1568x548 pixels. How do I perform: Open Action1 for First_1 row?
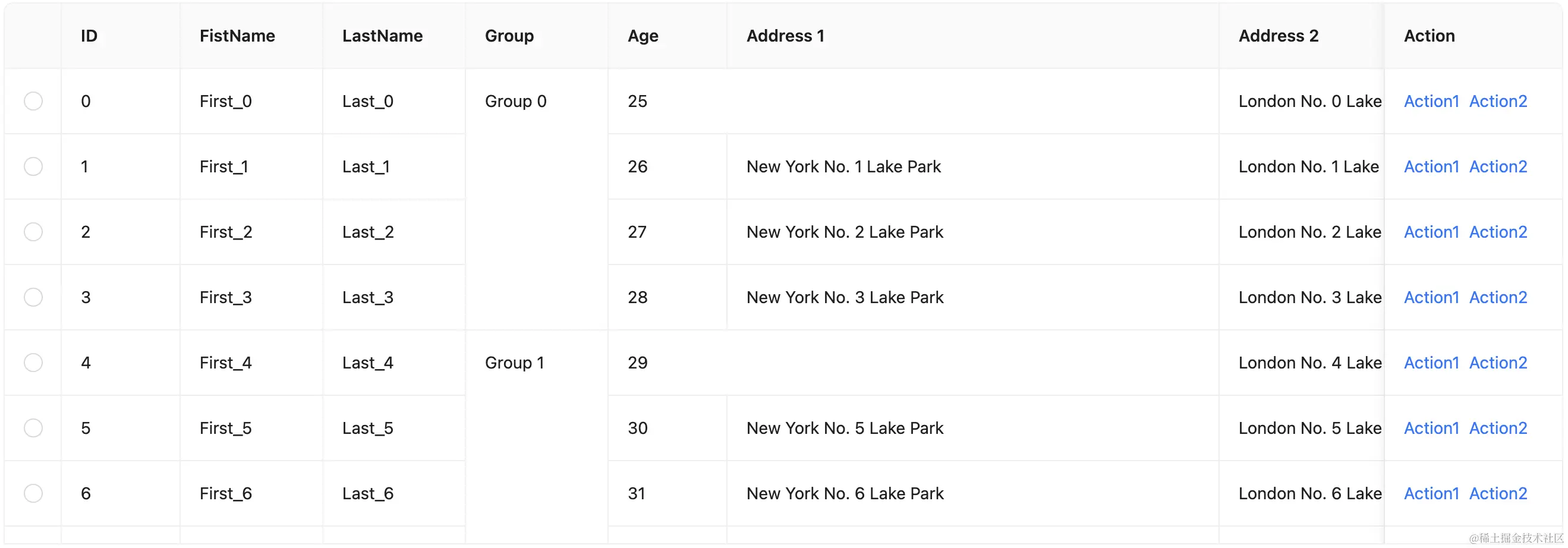(1431, 166)
